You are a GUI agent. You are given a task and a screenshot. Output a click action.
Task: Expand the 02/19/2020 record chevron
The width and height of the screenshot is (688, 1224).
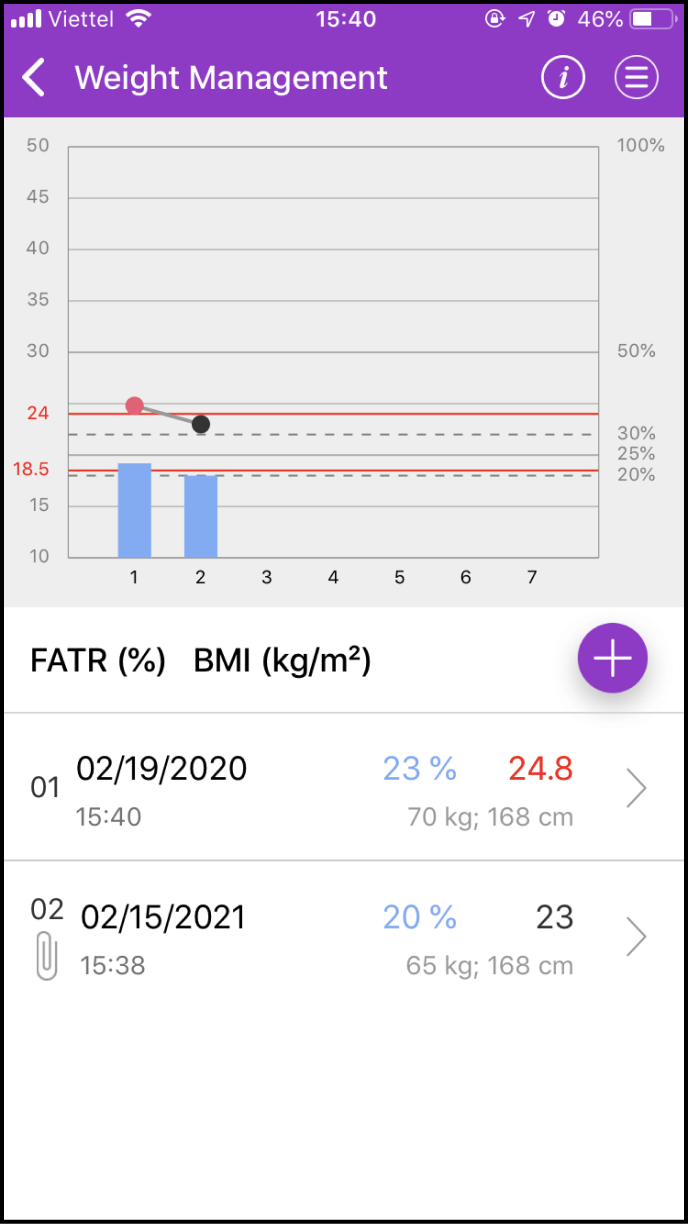(x=636, y=788)
